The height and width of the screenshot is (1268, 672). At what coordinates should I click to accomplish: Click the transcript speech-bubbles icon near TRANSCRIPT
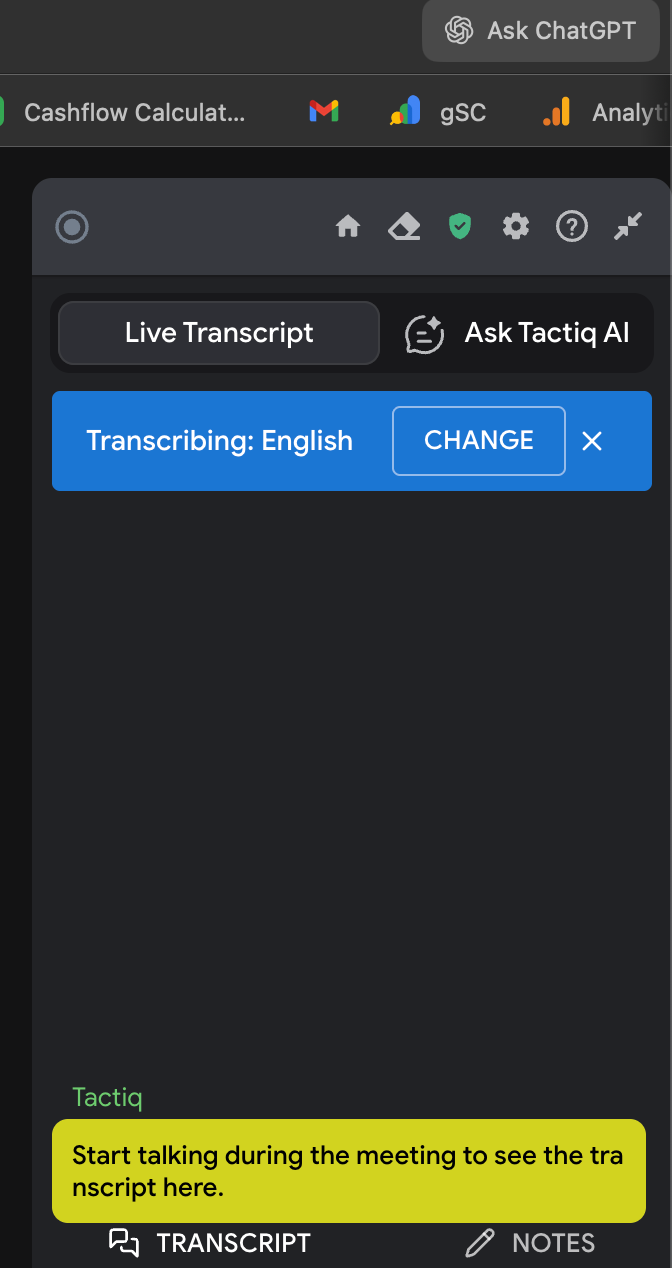124,1242
